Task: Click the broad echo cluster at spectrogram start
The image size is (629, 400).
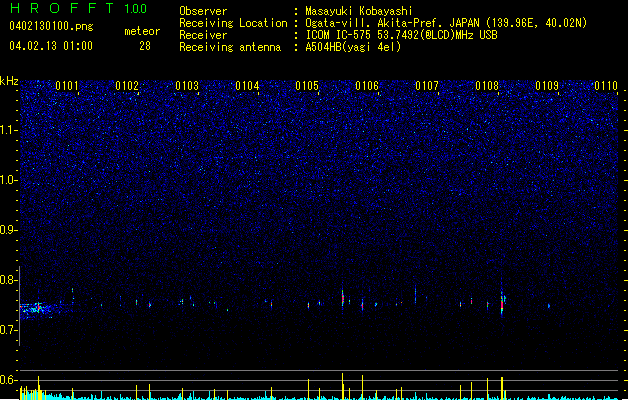Action: 36,310
